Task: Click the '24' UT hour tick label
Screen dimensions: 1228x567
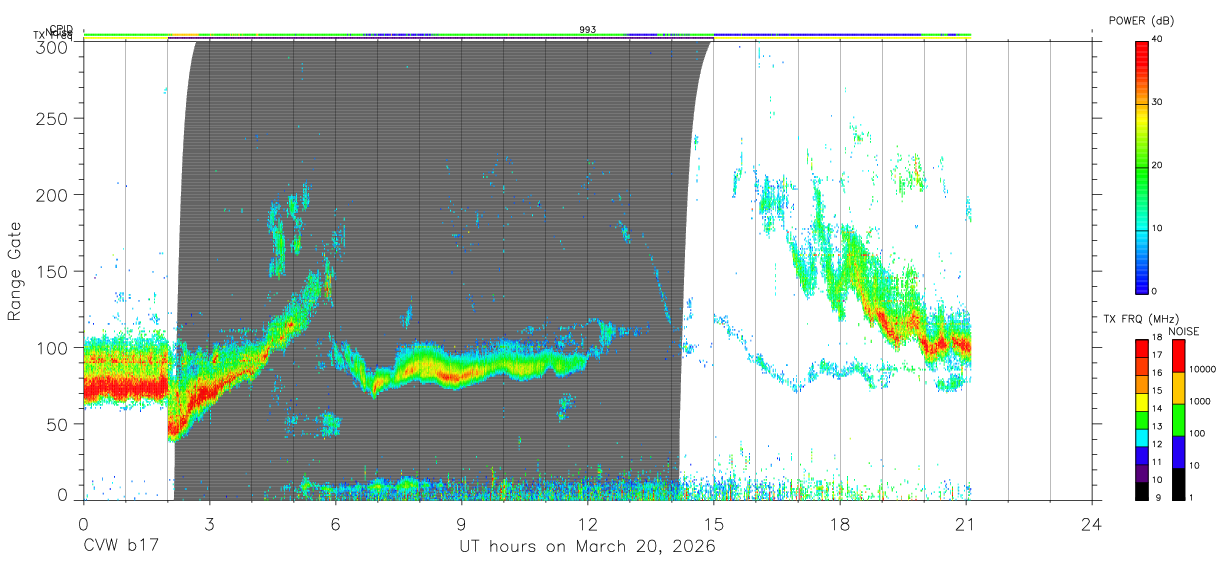Action: tap(1092, 522)
